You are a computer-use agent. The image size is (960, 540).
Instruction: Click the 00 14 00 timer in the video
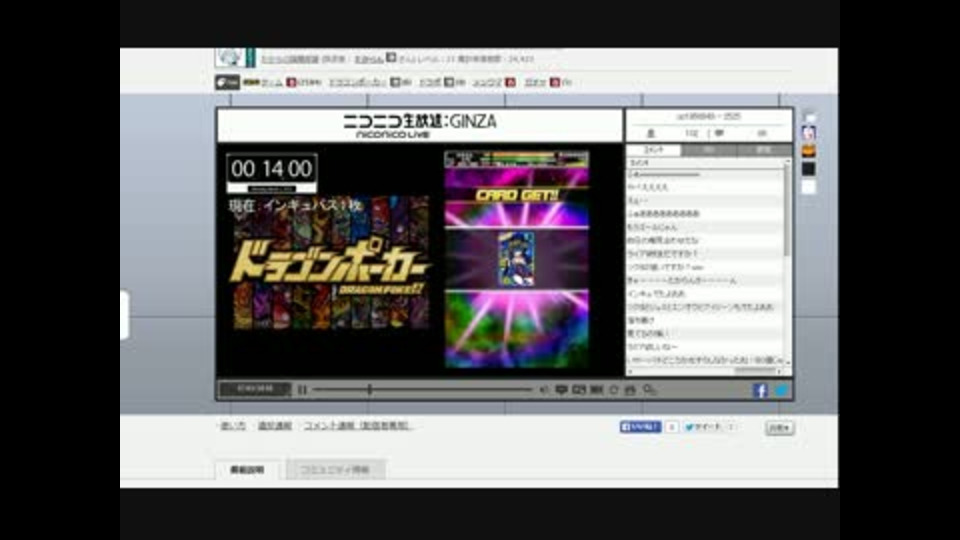pyautogui.click(x=272, y=169)
